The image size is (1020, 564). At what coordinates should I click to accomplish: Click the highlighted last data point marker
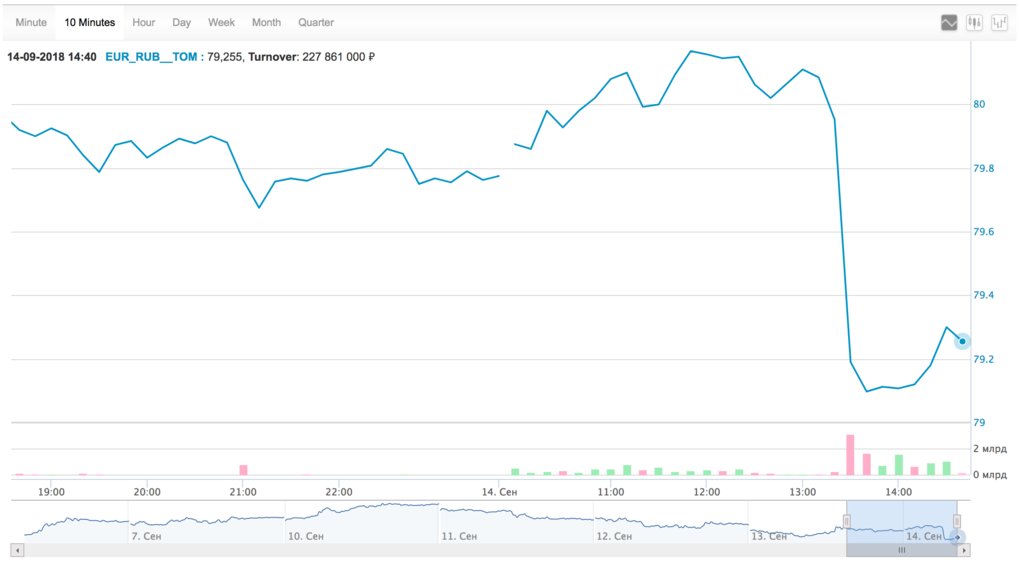(x=962, y=341)
